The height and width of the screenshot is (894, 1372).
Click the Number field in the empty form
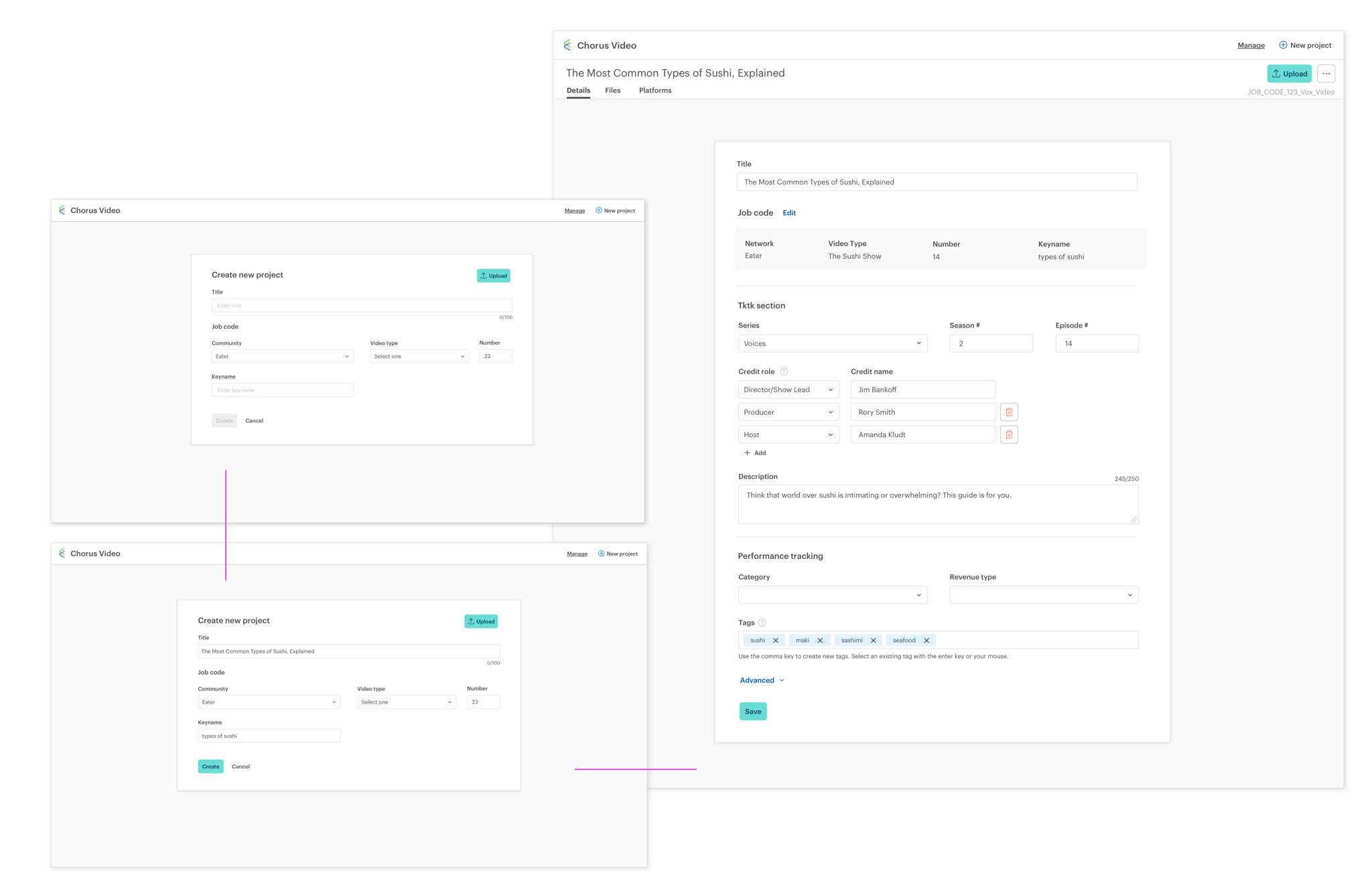click(496, 357)
